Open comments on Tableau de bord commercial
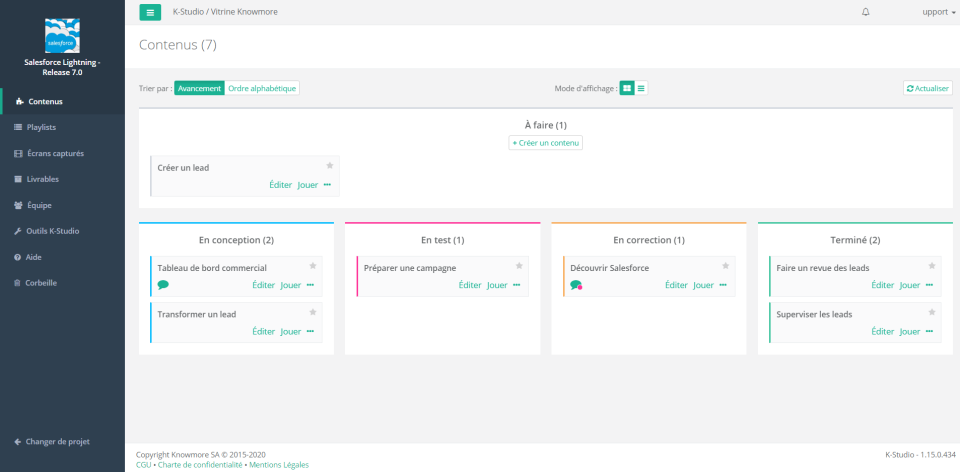960x472 pixels. tap(163, 285)
